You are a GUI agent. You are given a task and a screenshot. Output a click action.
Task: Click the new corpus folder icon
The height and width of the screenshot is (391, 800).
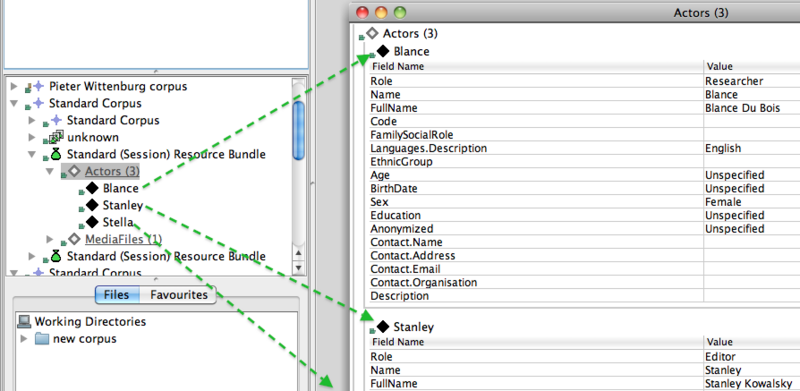pos(42,338)
